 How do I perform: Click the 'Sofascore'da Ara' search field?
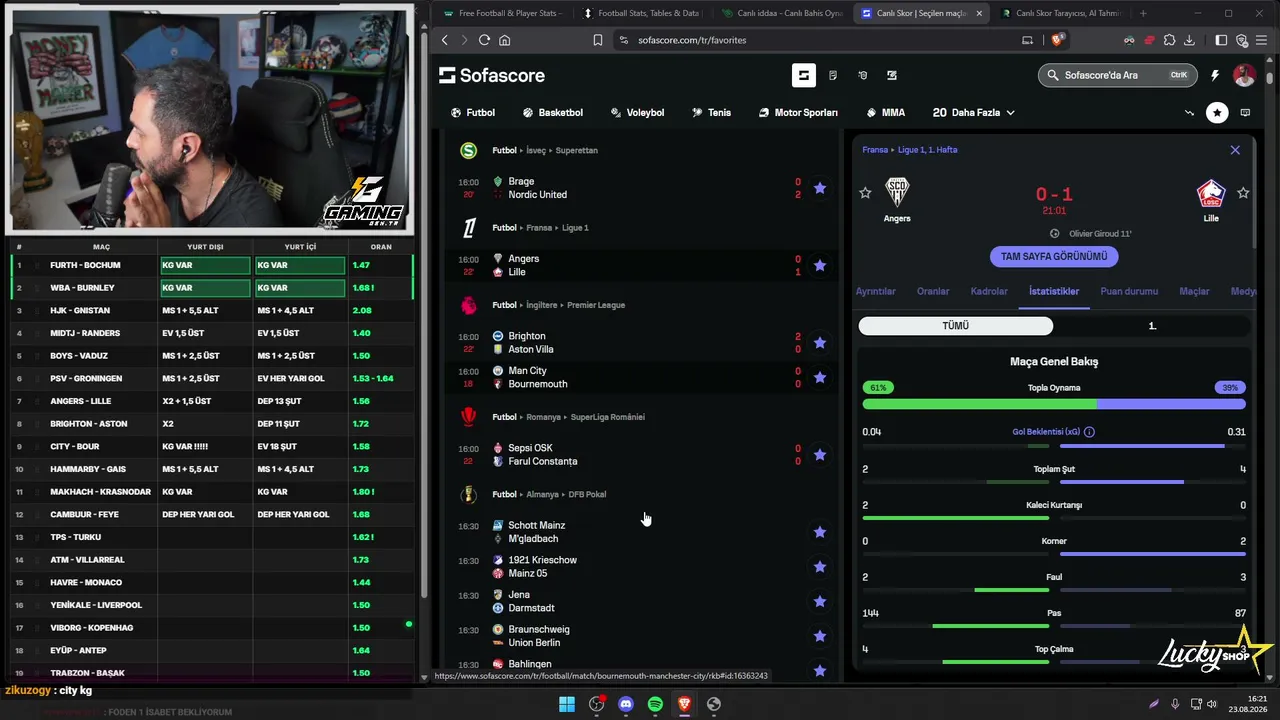coord(1118,75)
